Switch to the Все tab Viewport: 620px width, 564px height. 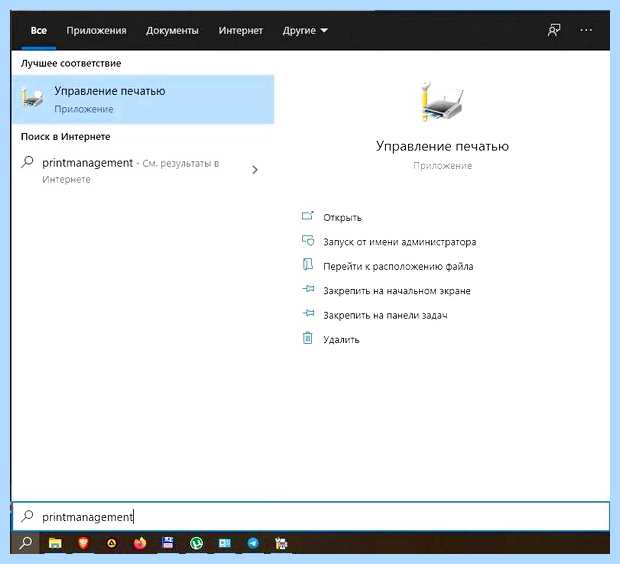coord(39,30)
